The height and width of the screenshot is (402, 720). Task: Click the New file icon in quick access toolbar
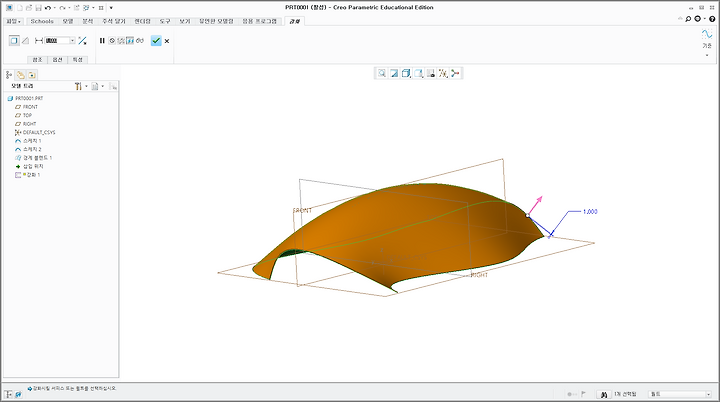coord(20,8)
